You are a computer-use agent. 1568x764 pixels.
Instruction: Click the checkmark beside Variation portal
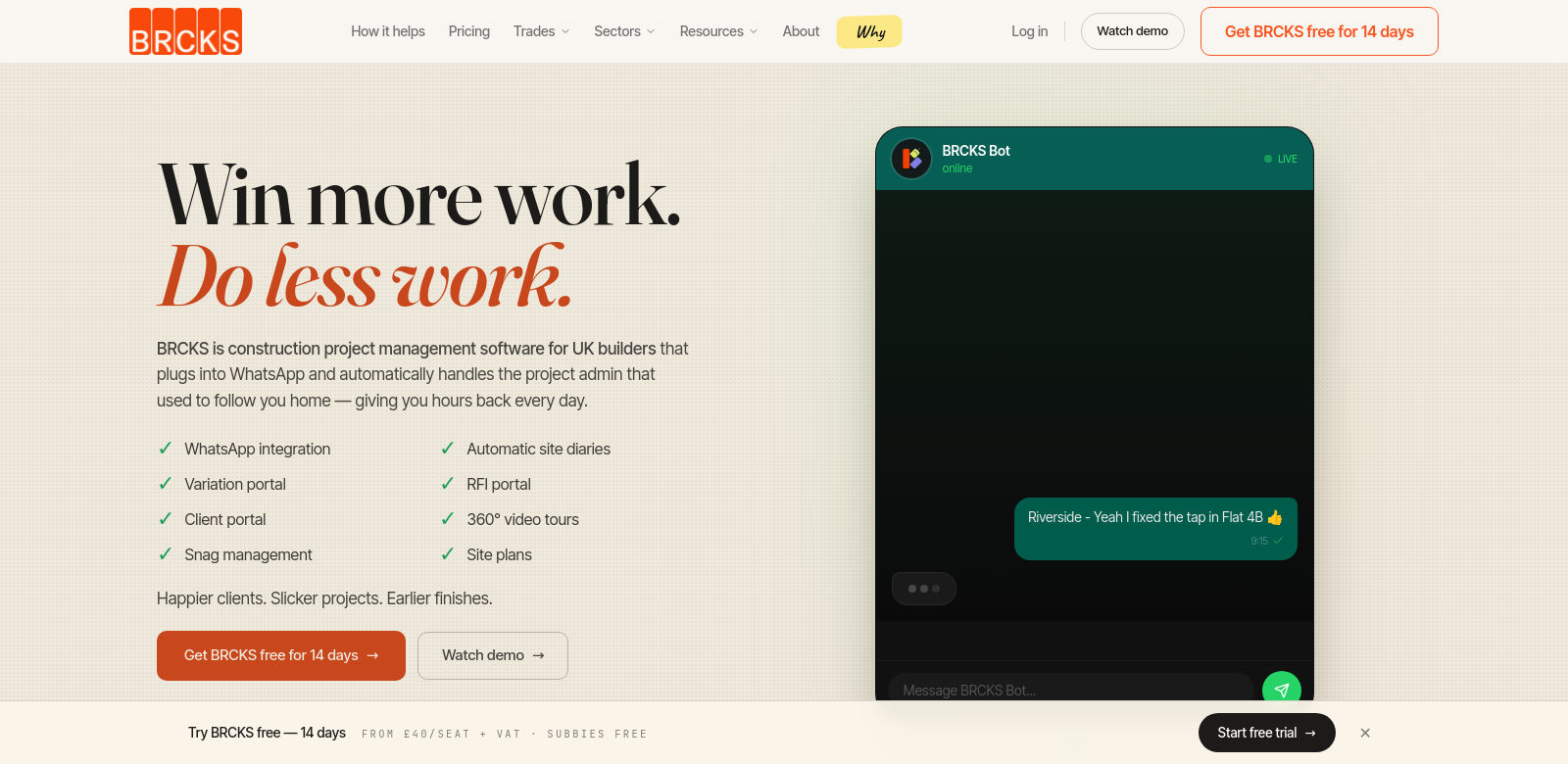pos(166,483)
